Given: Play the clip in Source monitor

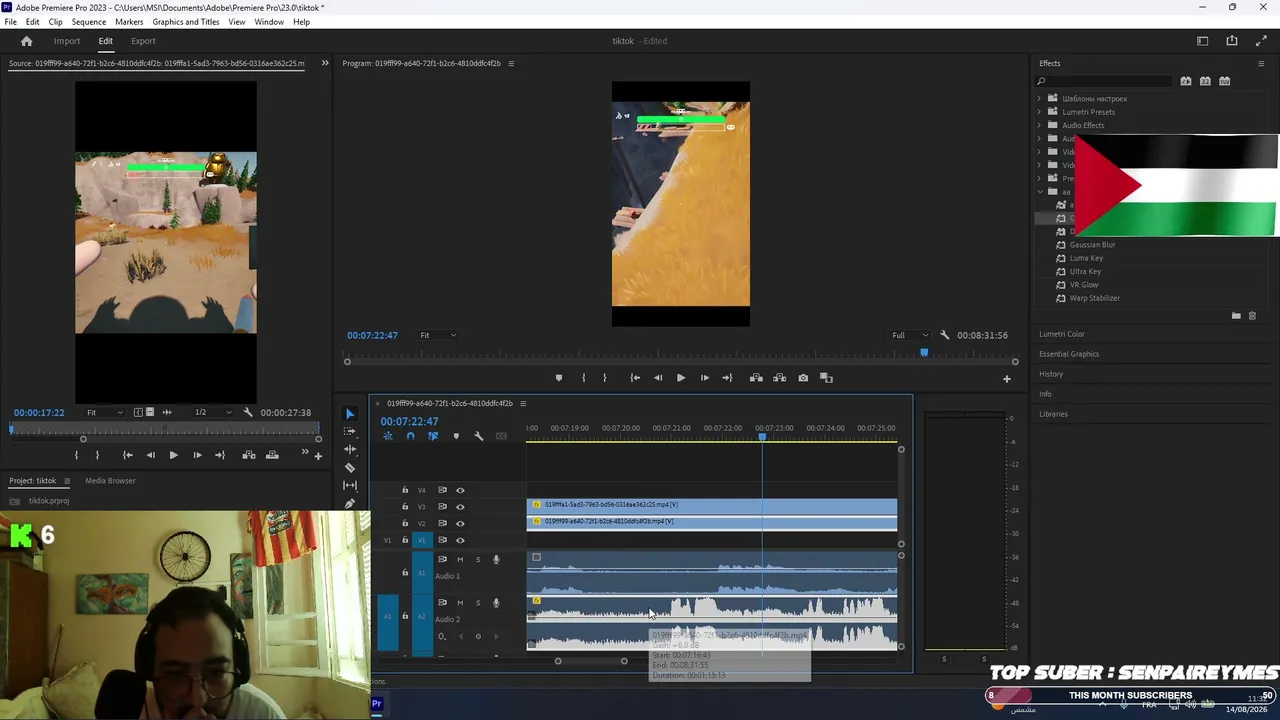Looking at the screenshot, I should [x=173, y=455].
